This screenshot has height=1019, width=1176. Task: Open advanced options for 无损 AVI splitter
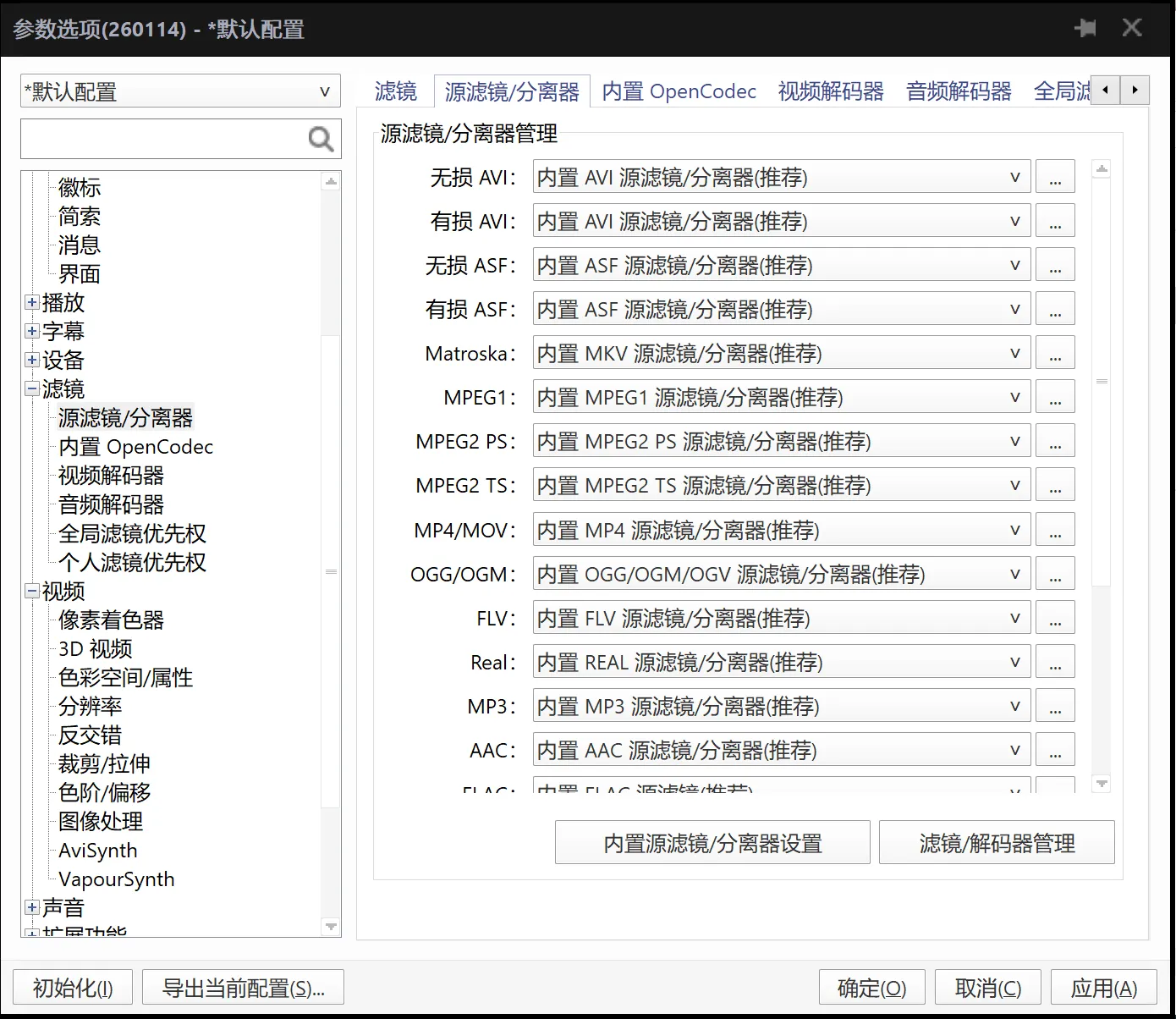coord(1055,176)
